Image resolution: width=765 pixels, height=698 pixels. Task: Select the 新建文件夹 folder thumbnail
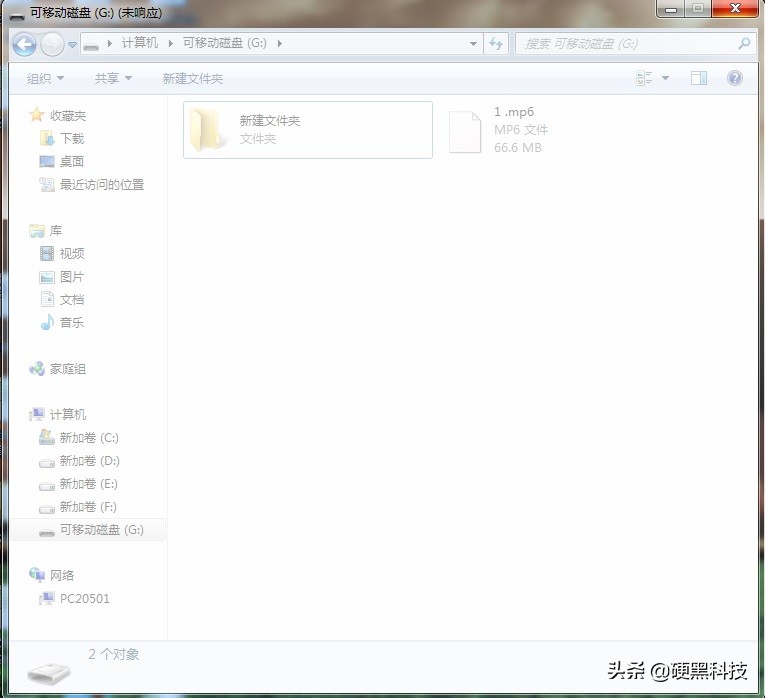207,130
